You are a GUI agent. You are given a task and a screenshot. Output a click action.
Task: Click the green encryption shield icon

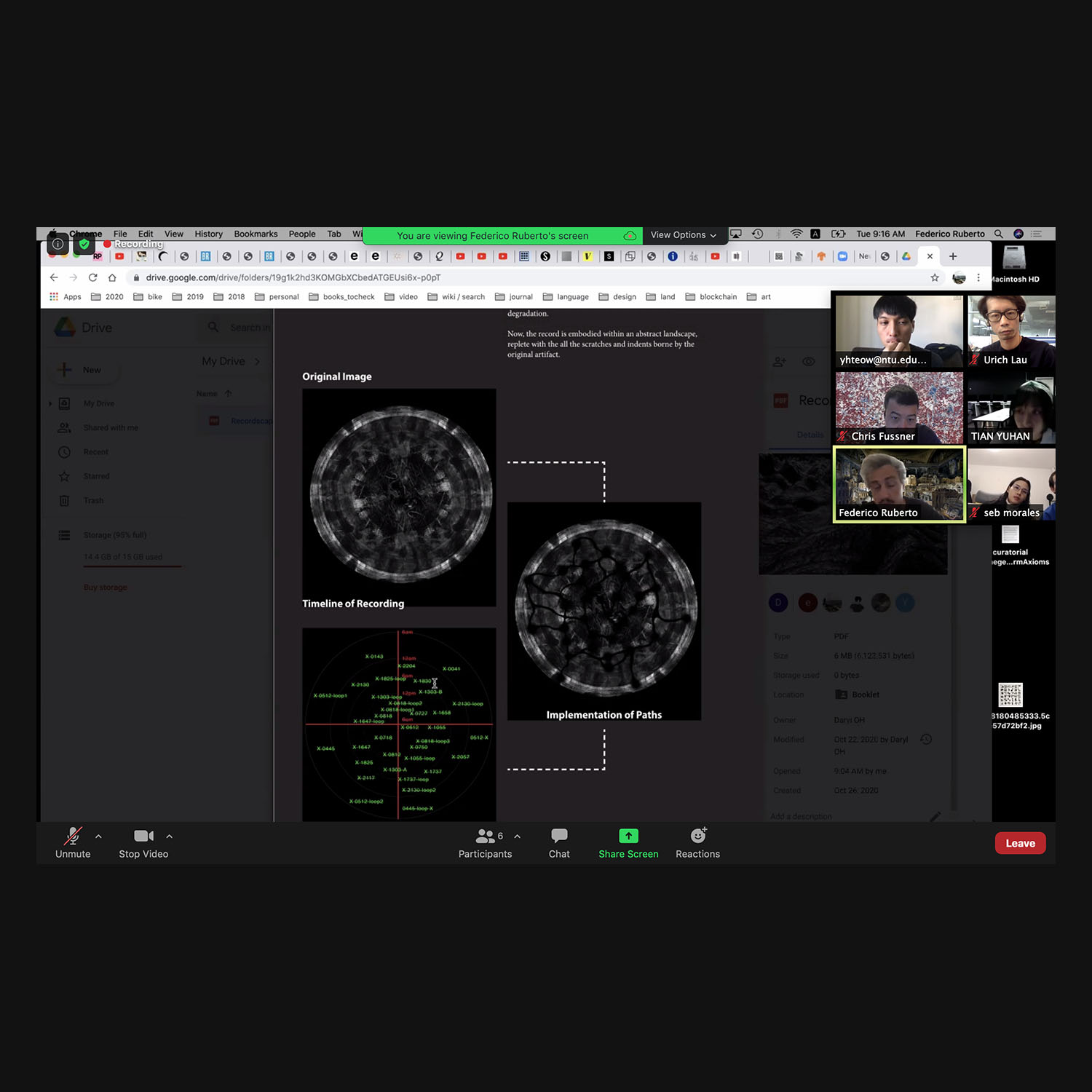point(84,244)
